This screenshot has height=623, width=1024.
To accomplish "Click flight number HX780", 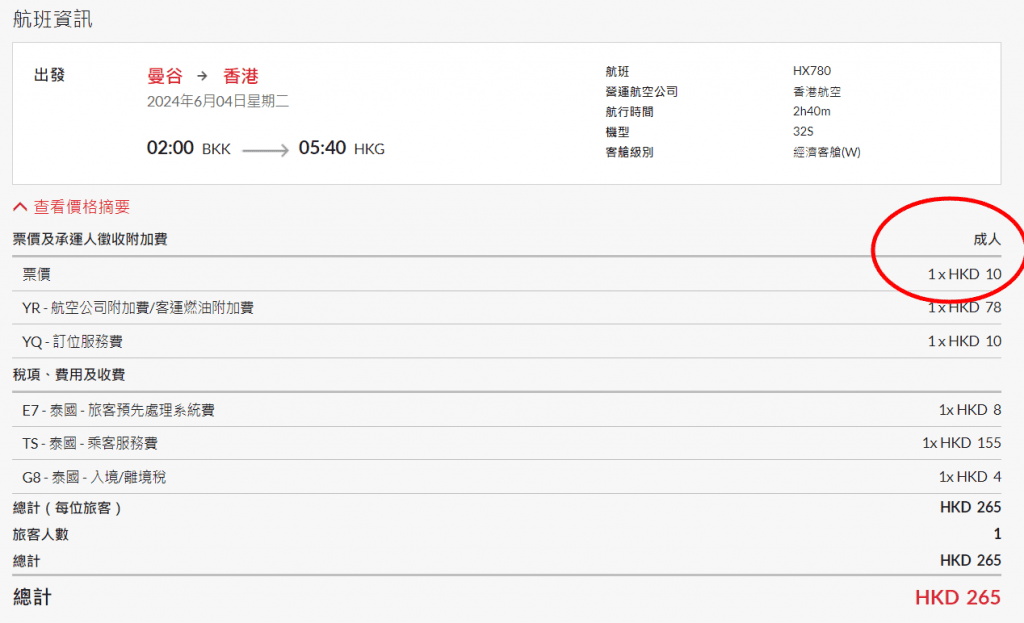I will pos(811,71).
